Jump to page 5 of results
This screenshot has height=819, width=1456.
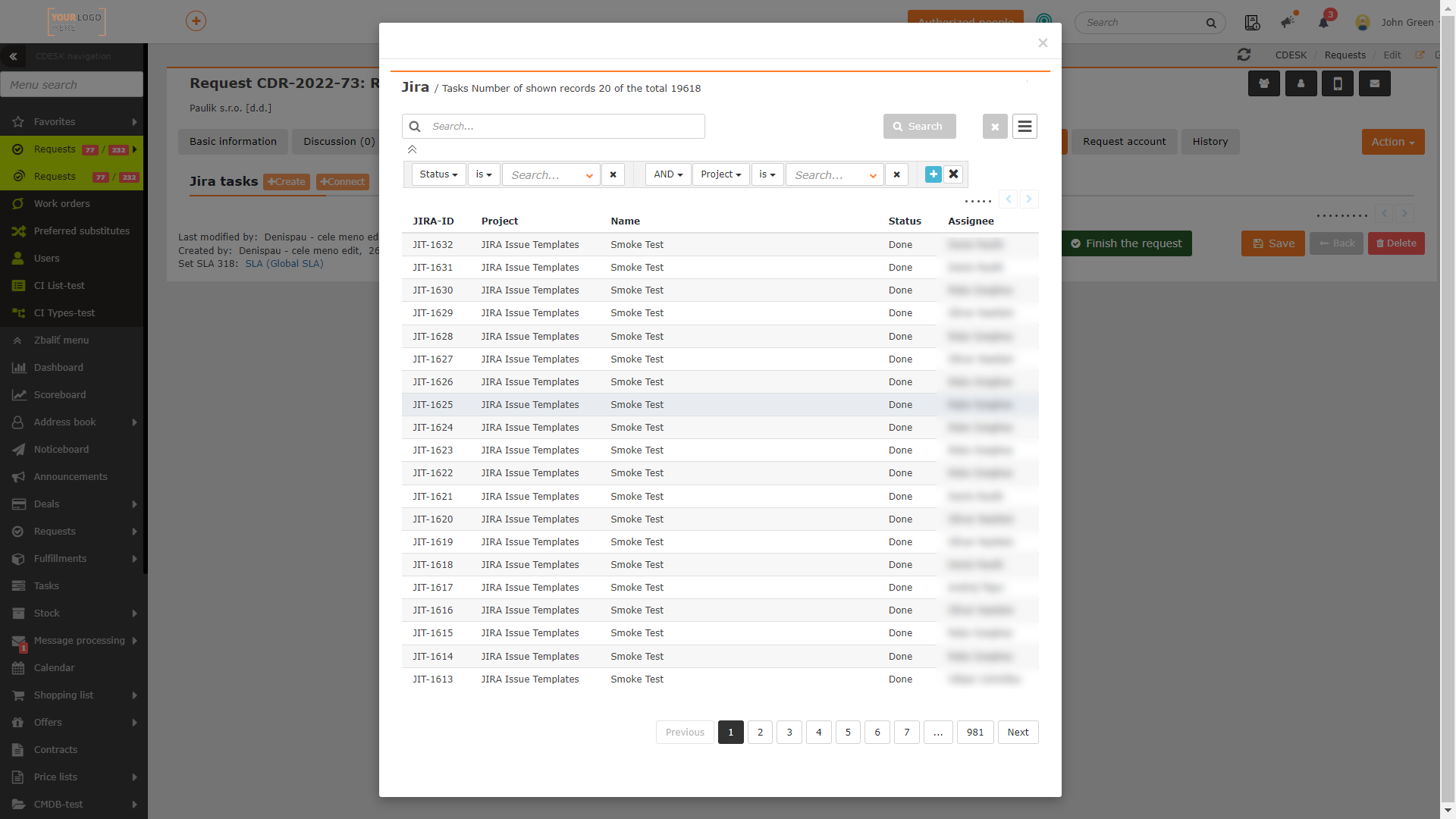point(848,733)
